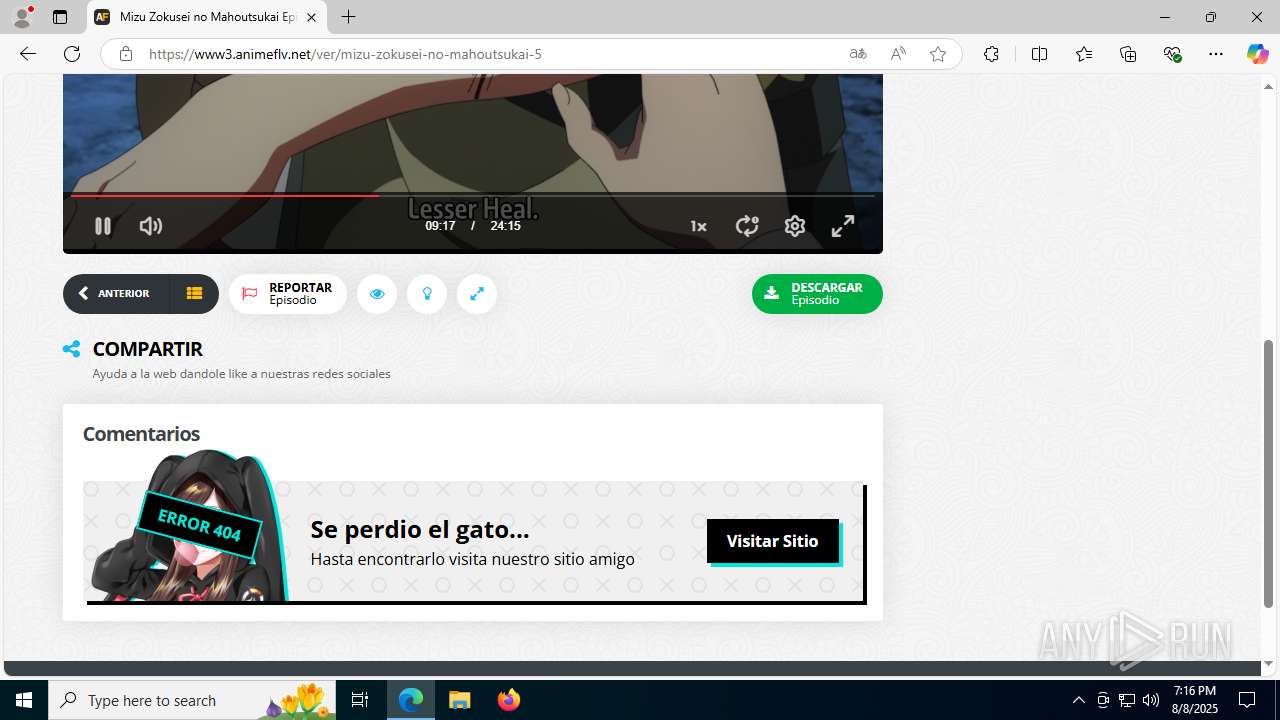Close the Mizu Zokusei tab

[311, 17]
